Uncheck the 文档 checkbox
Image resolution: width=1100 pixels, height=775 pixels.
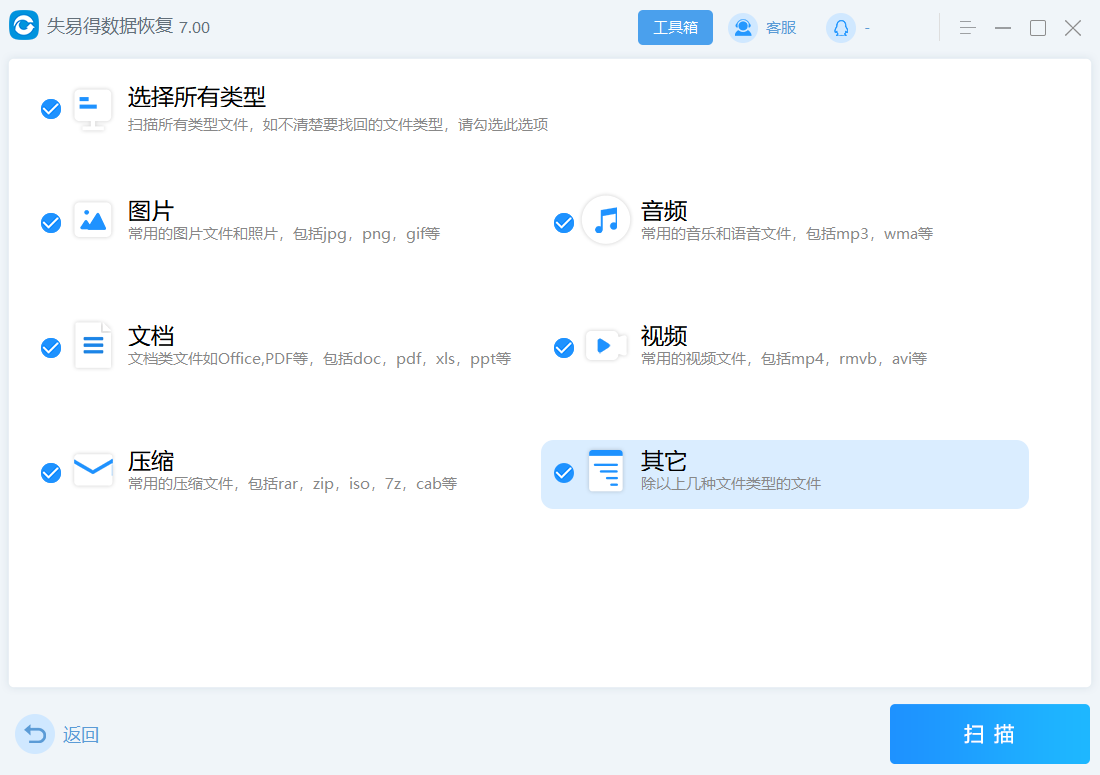point(51,347)
